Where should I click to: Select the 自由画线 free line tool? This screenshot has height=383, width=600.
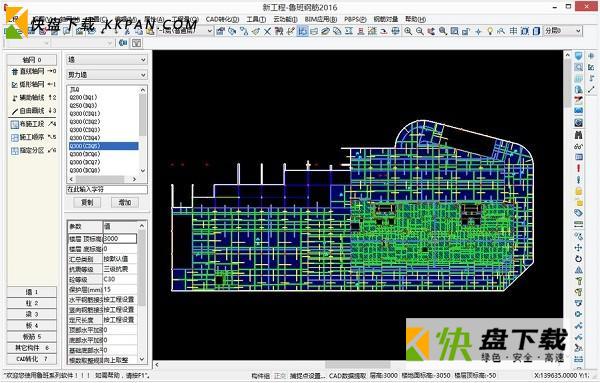click(32, 111)
